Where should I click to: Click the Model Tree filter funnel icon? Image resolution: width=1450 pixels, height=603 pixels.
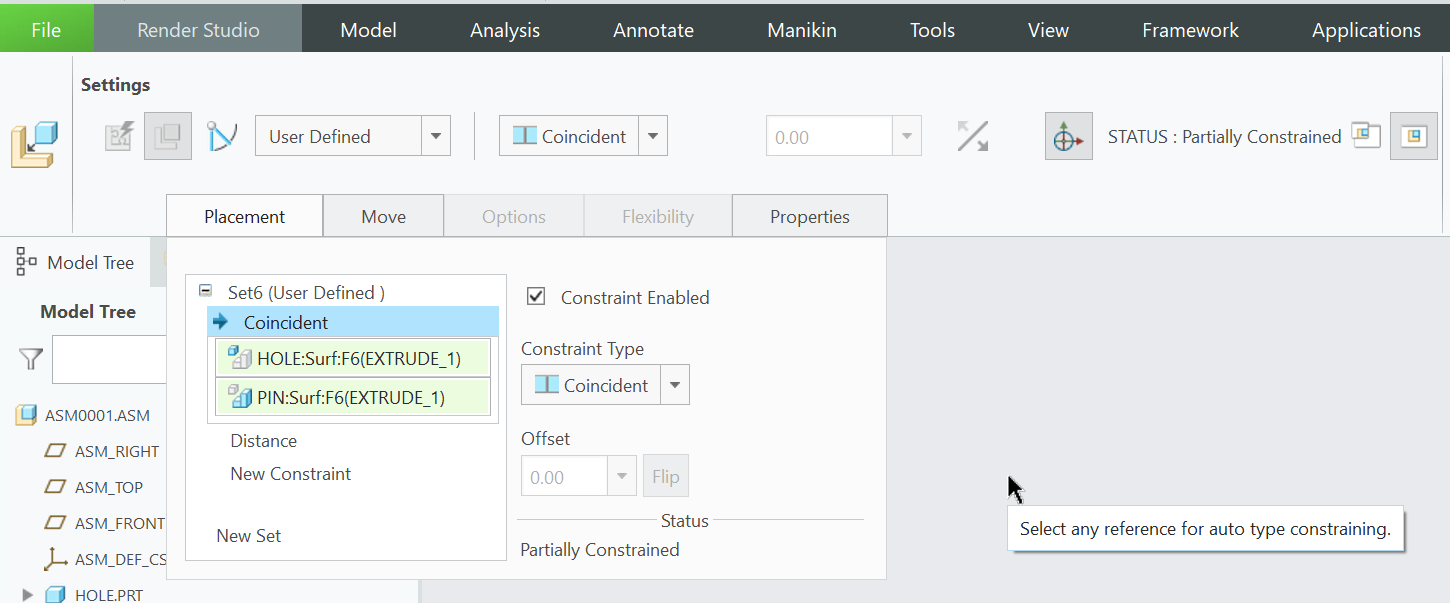31,359
